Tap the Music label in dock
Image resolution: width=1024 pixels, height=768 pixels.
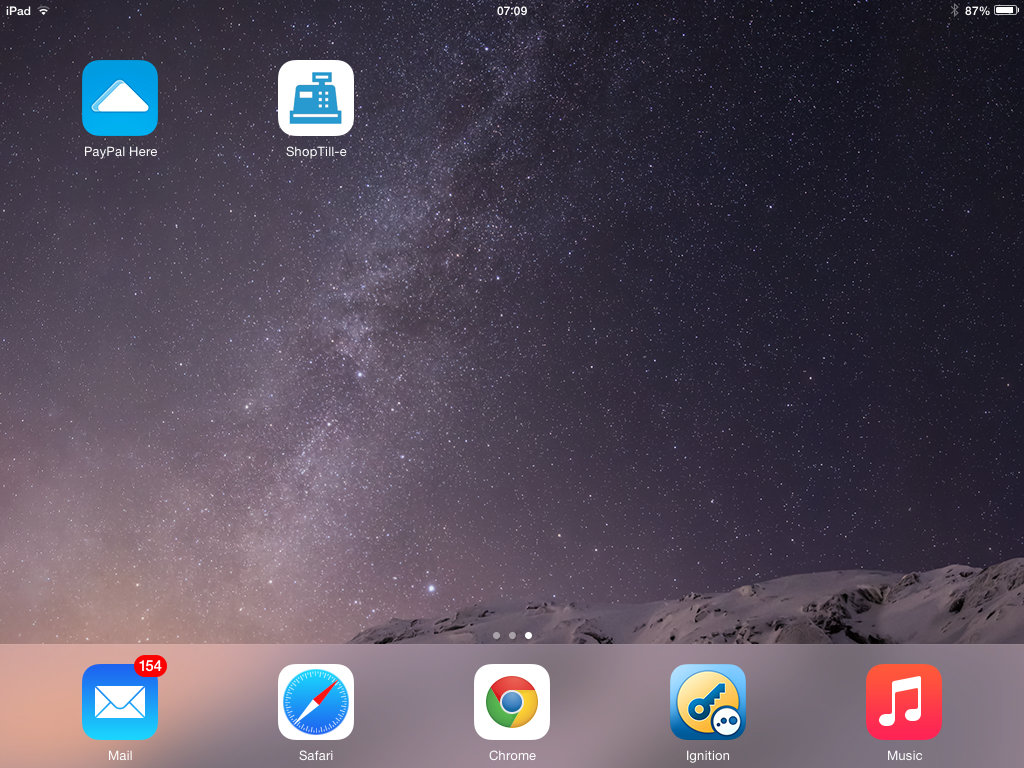pos(904,756)
